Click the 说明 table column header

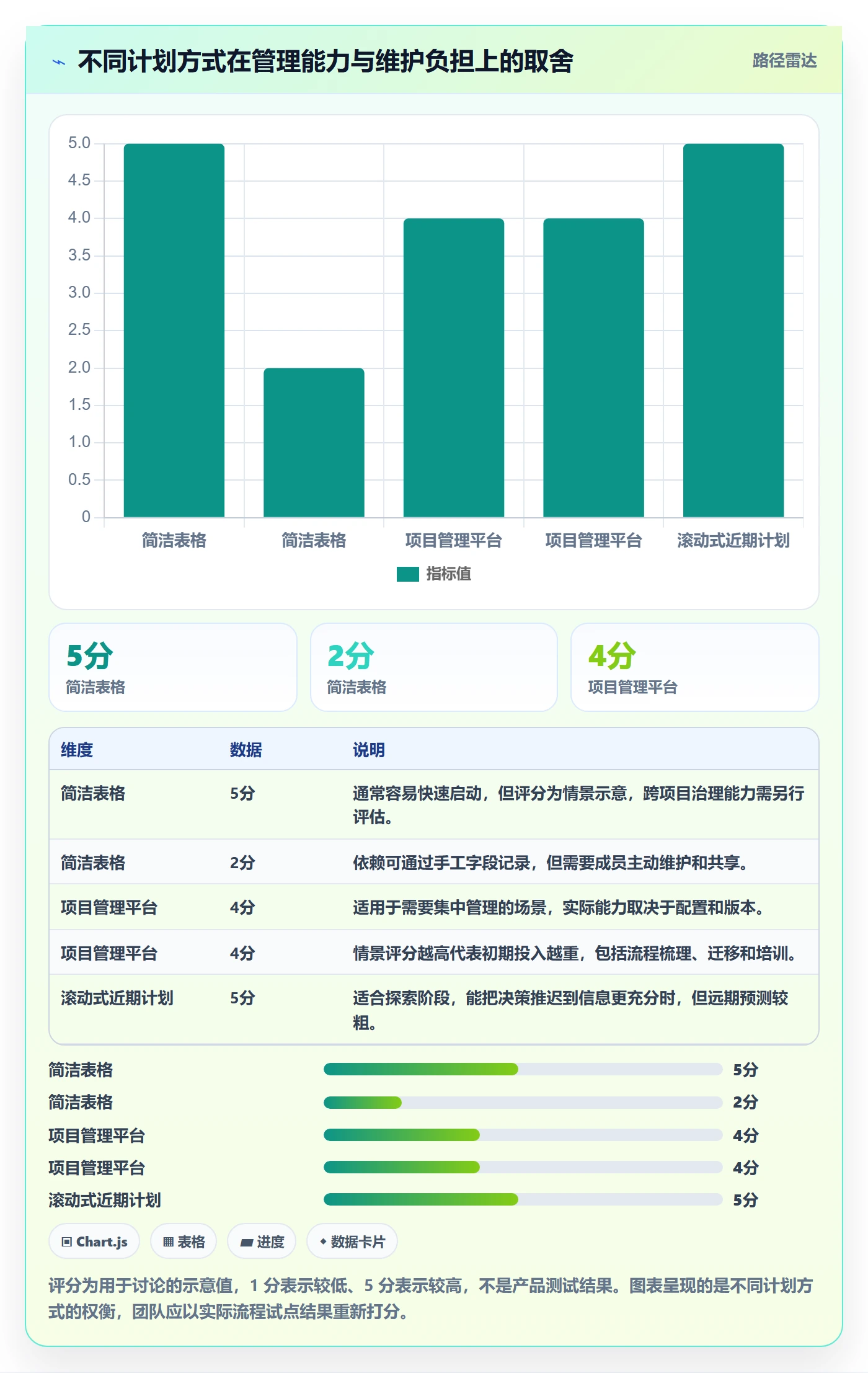coord(369,750)
